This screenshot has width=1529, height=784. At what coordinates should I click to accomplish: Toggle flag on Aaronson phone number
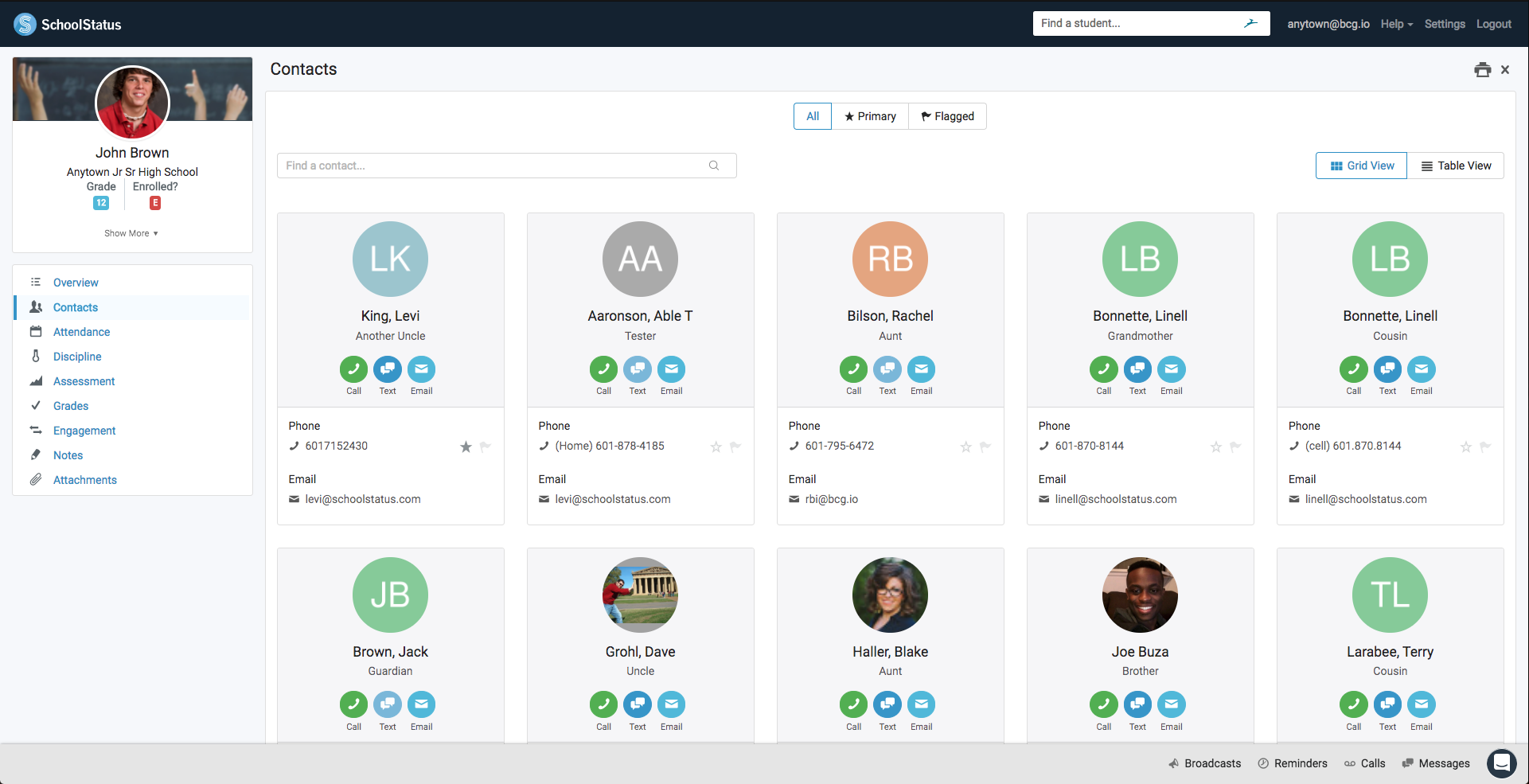pos(735,447)
